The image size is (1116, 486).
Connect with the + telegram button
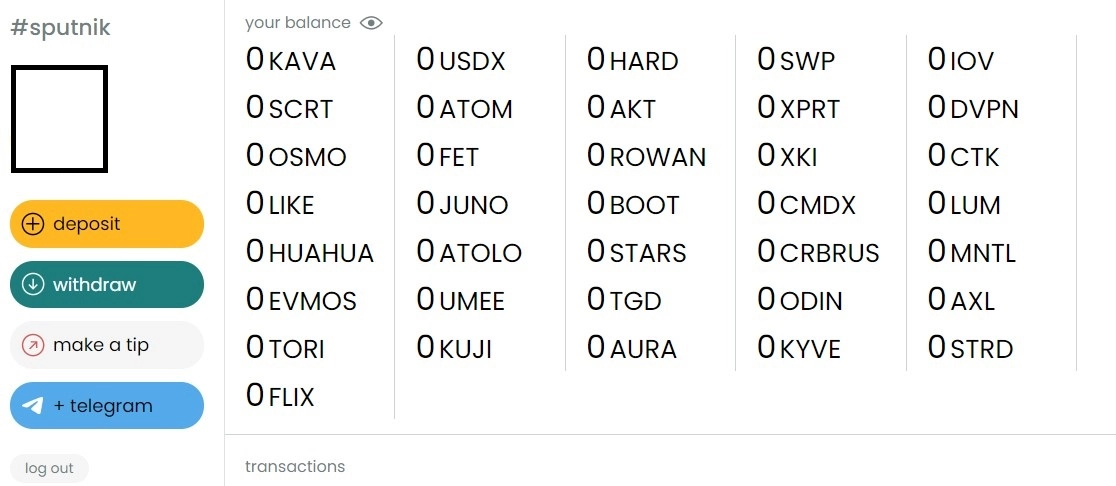tap(107, 406)
